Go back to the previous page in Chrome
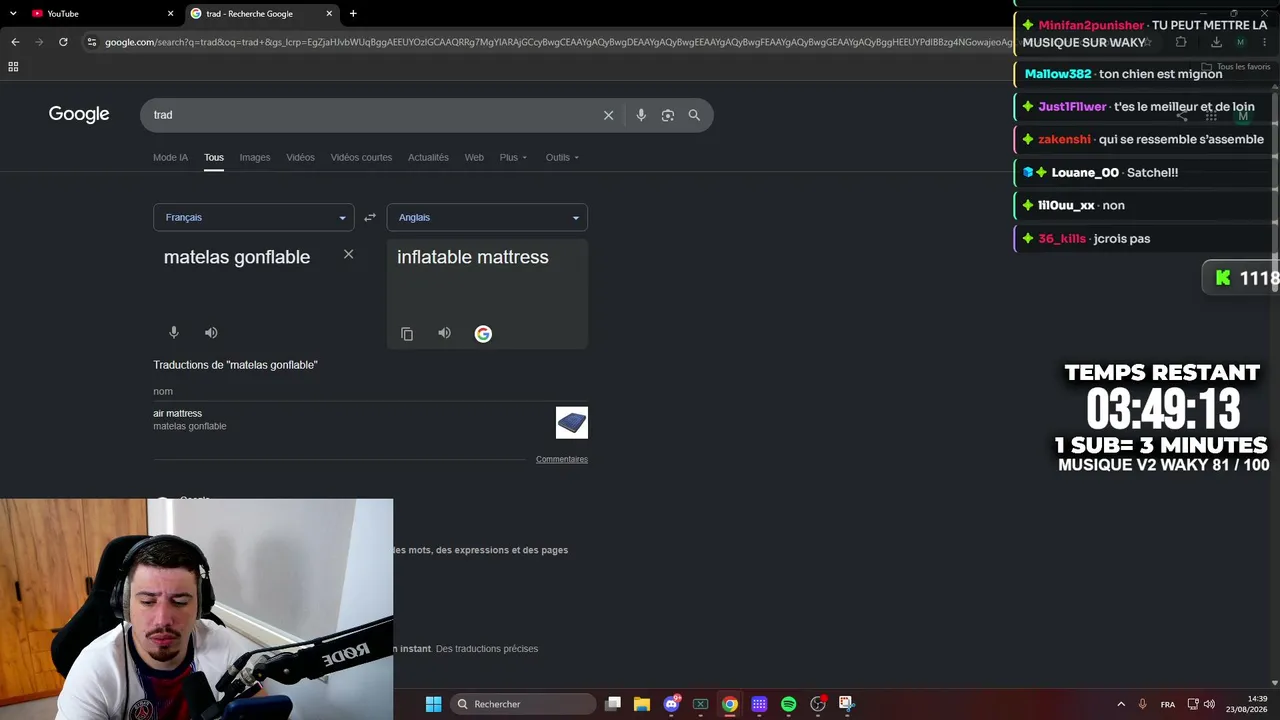The height and width of the screenshot is (720, 1280). (15, 42)
